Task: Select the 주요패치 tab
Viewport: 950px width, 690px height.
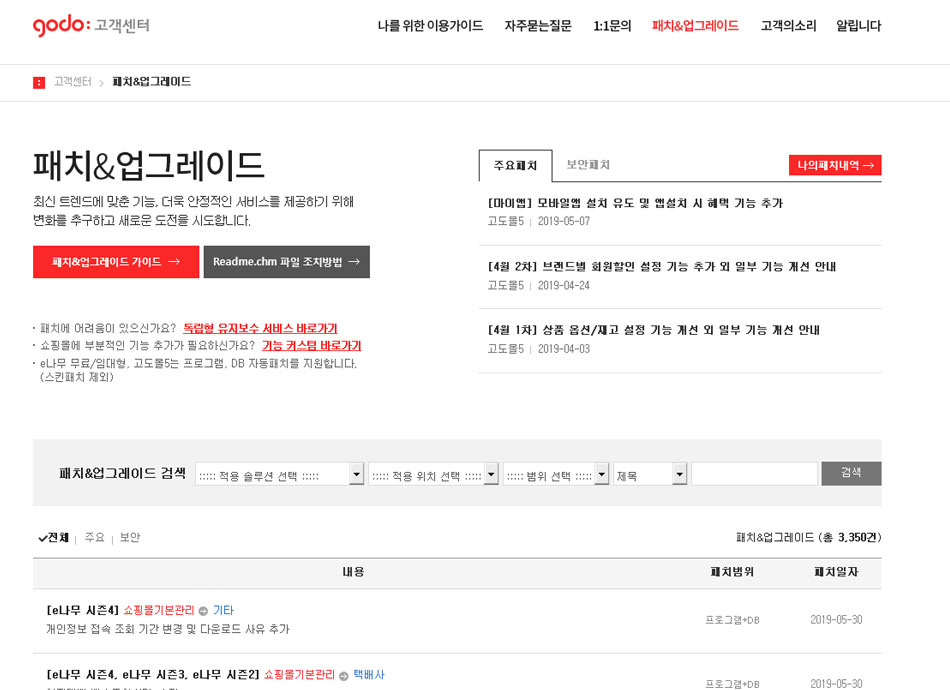Action: [x=515, y=166]
